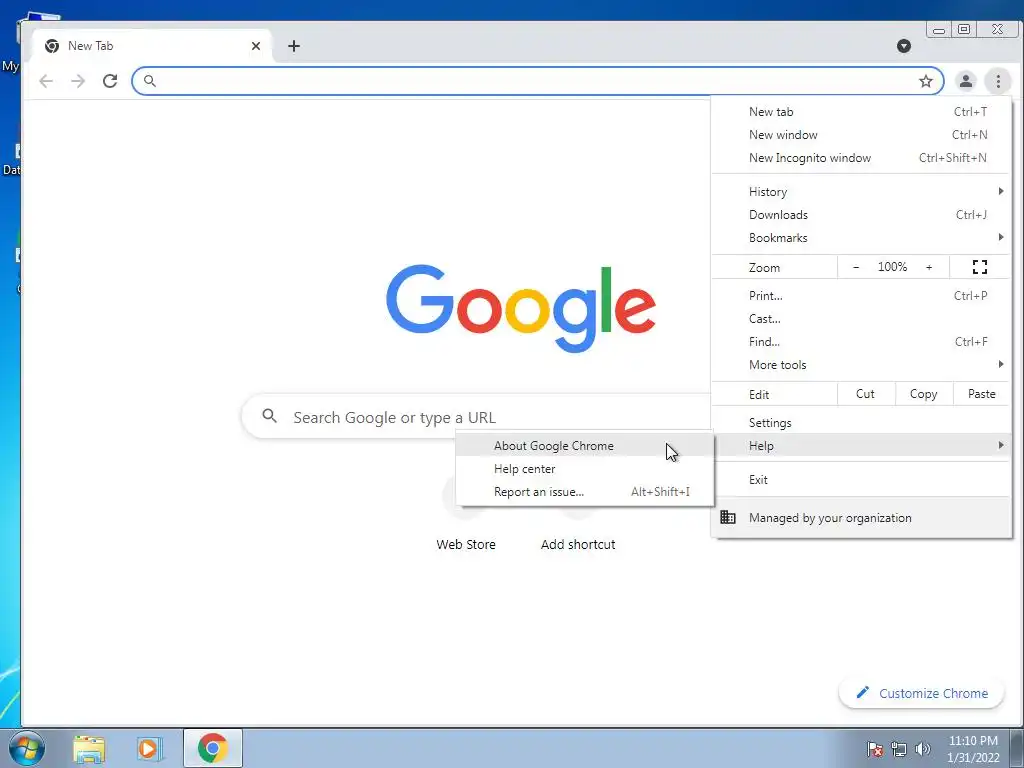
Task: Open the Windows Start button
Action: click(x=27, y=748)
